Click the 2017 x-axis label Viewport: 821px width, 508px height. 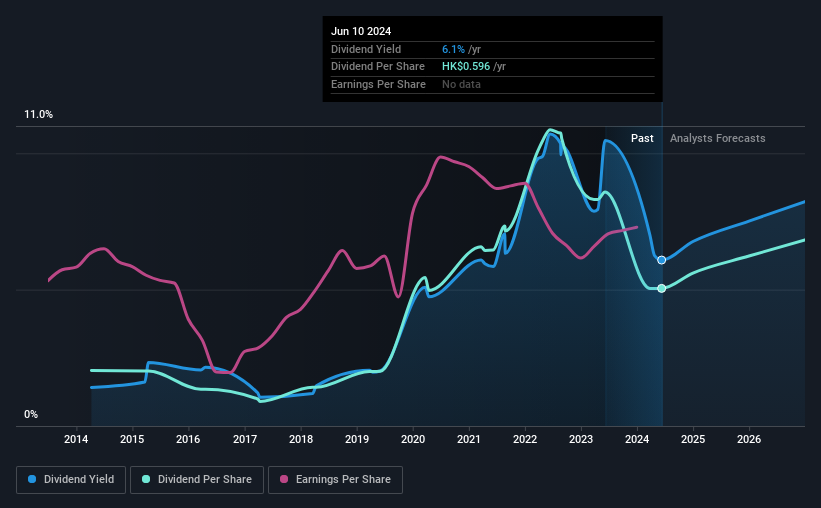[245, 439]
